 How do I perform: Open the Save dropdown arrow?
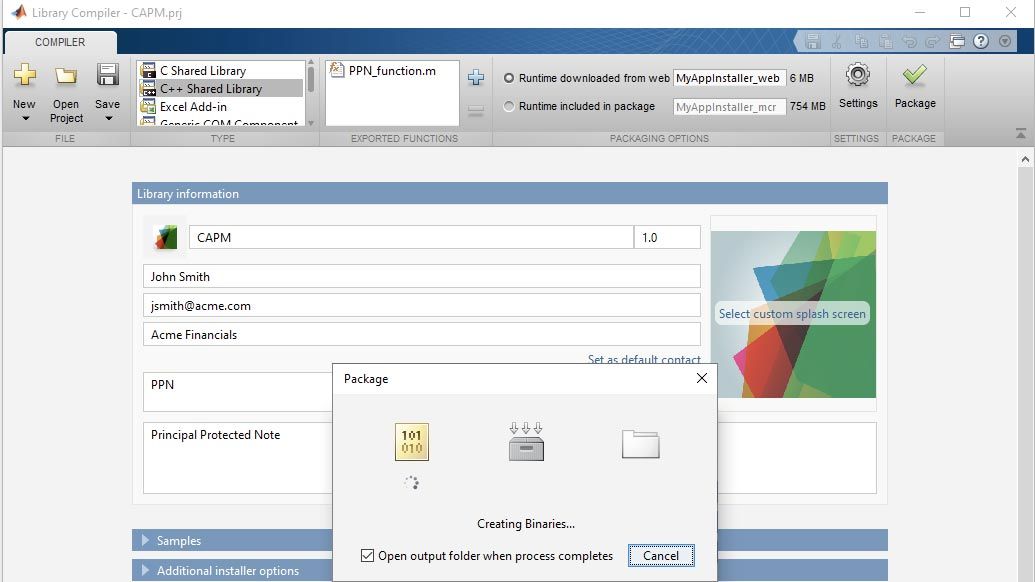[x=107, y=119]
